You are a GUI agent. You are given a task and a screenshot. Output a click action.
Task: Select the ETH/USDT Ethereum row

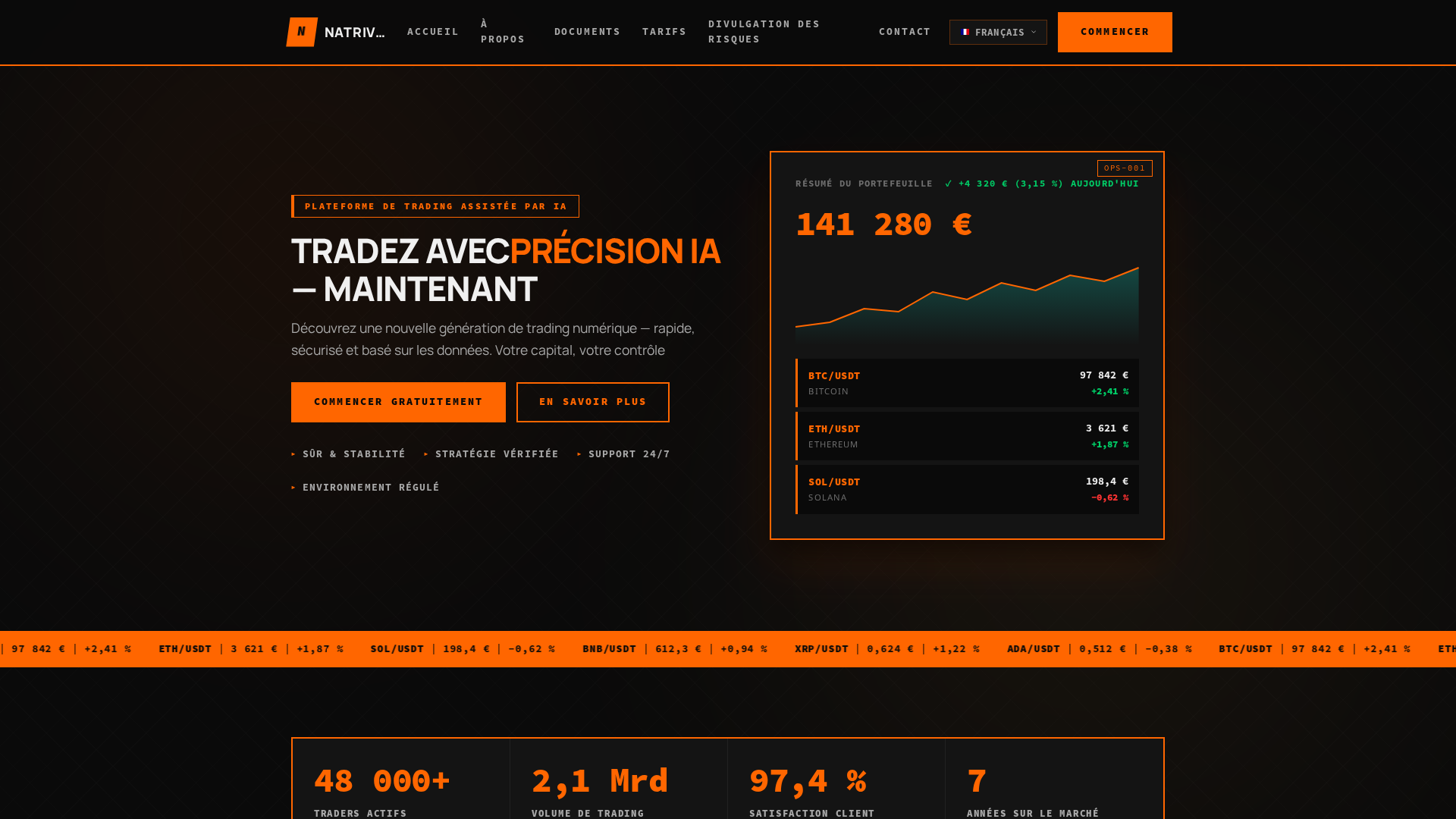pyautogui.click(x=967, y=436)
